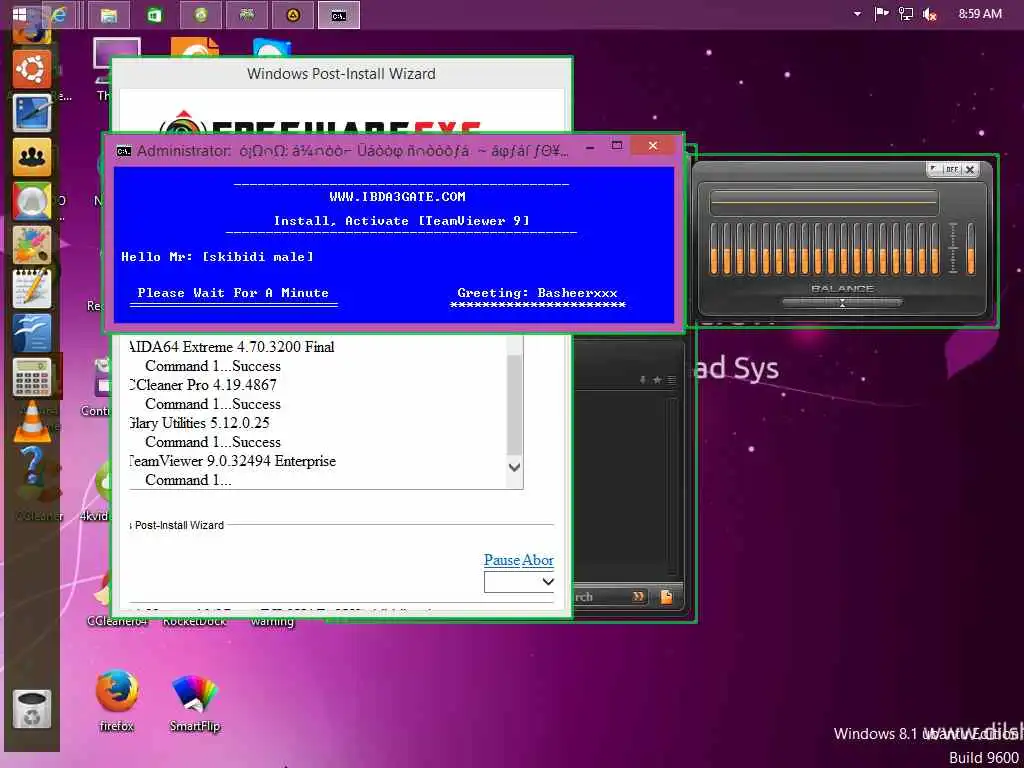Click 'WWW.IBDA3GATE.COM' text in console
The height and width of the screenshot is (768, 1024).
click(x=398, y=197)
